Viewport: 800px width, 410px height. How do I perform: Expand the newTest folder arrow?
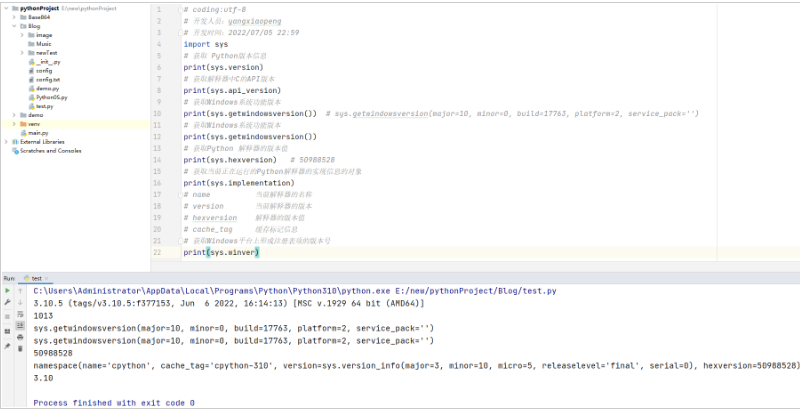(x=22, y=53)
